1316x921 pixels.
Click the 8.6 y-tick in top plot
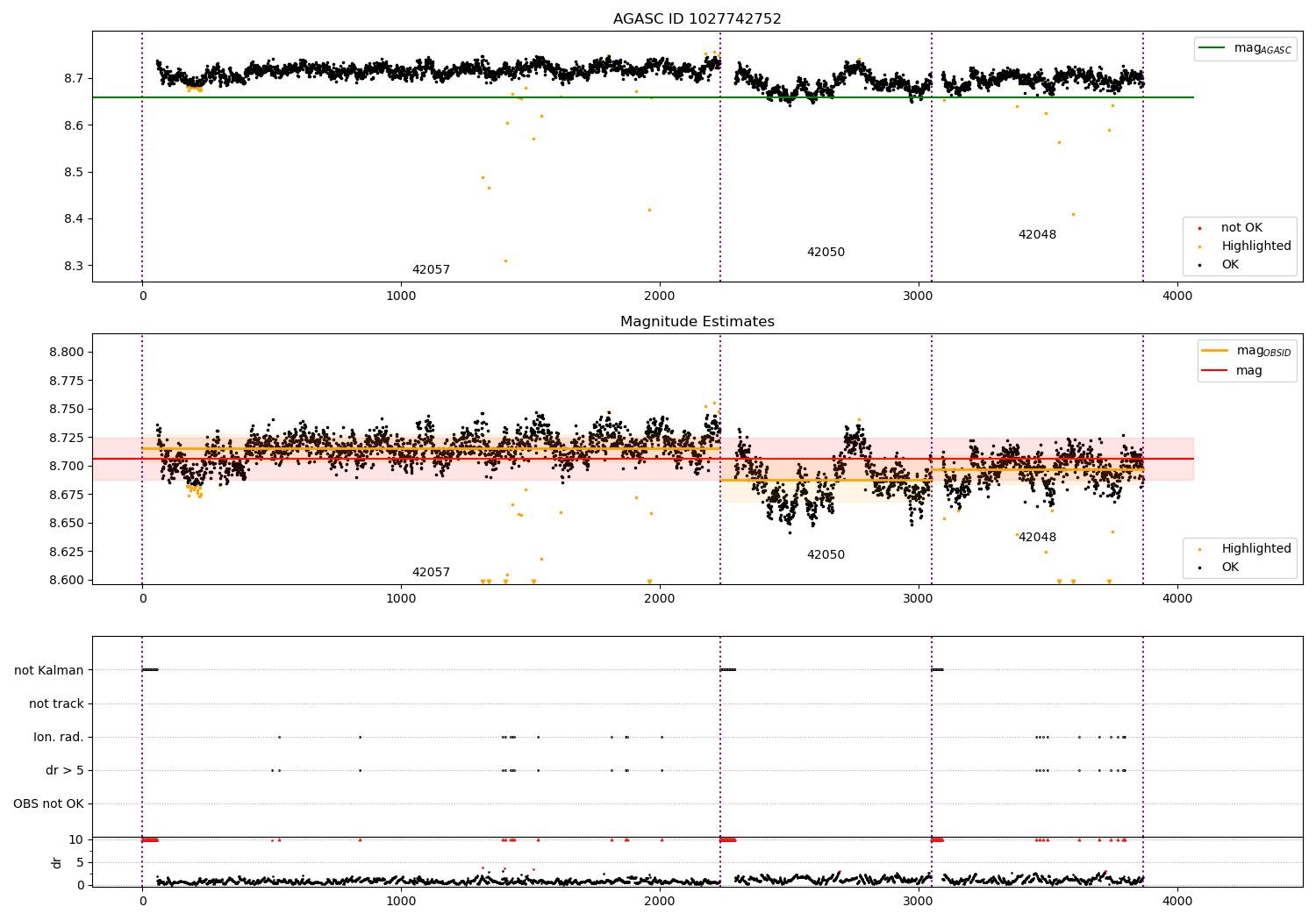pyautogui.click(x=75, y=125)
